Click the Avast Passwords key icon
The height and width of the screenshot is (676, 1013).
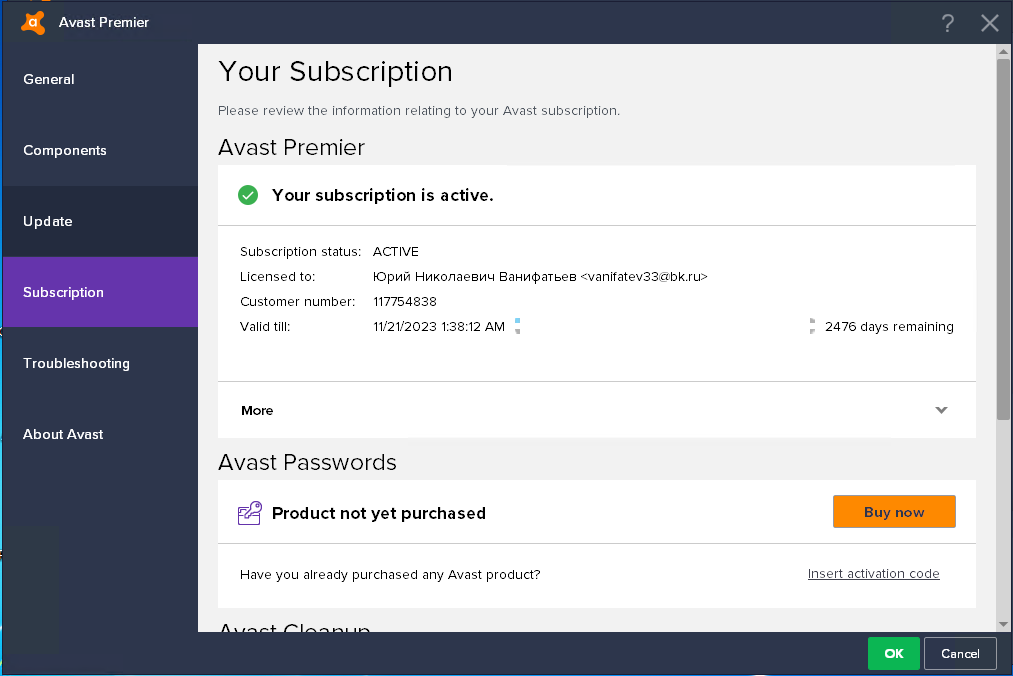pyautogui.click(x=249, y=513)
